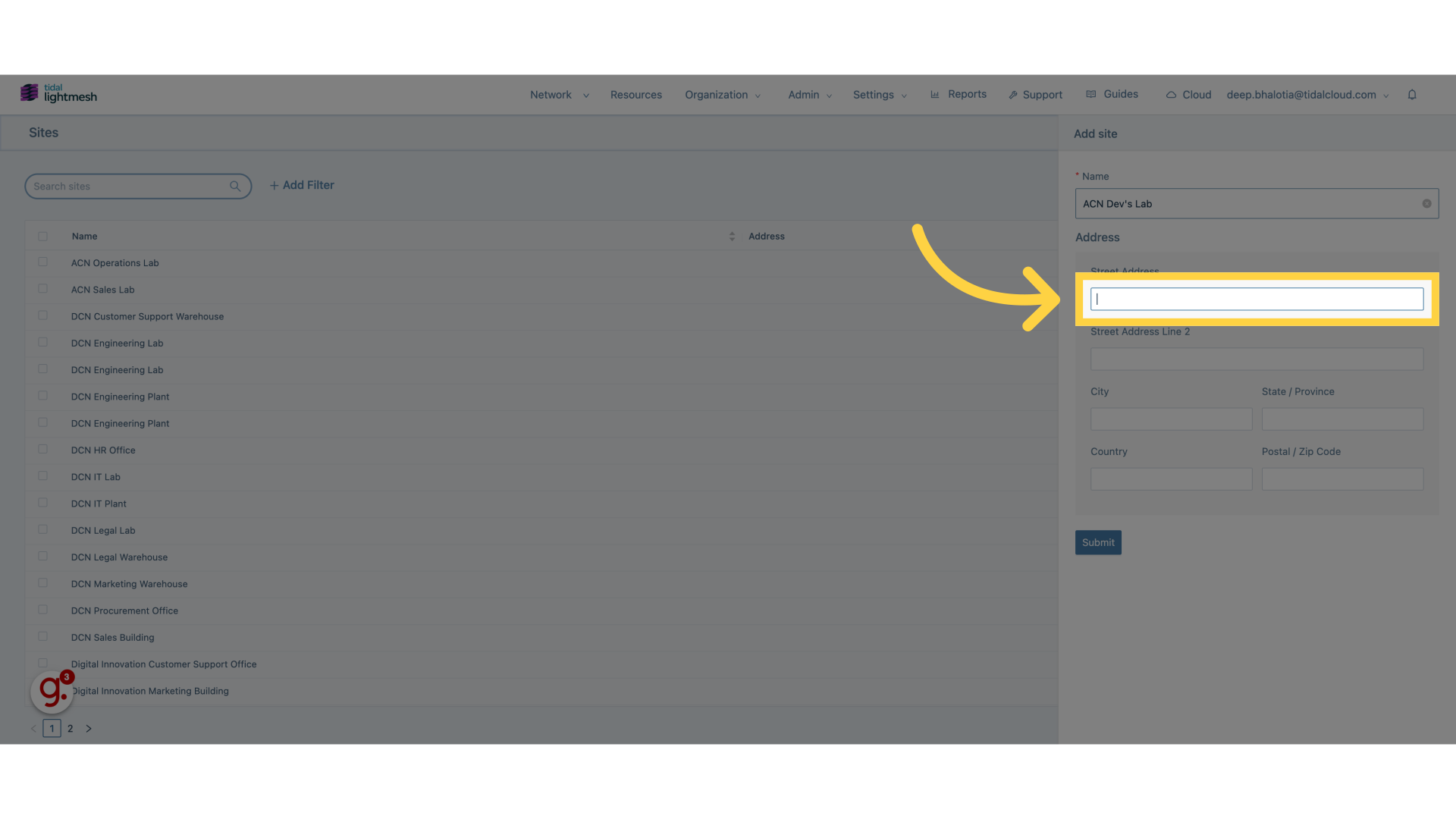
Task: Click the search magnifier icon in Sites
Action: coord(235,186)
